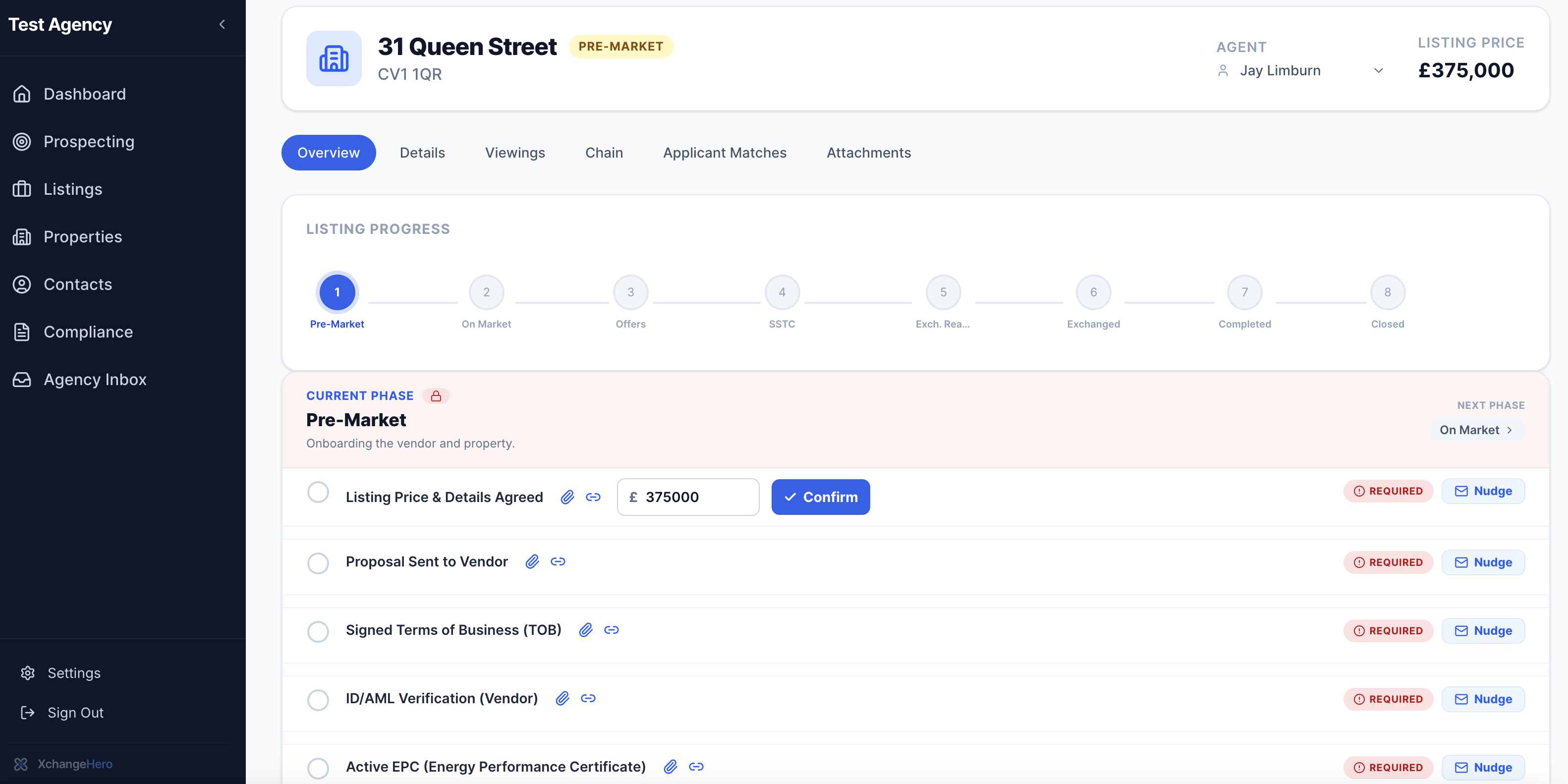Select the Exchanged step on the progress bar
This screenshot has width=1568, height=784.
point(1093,291)
